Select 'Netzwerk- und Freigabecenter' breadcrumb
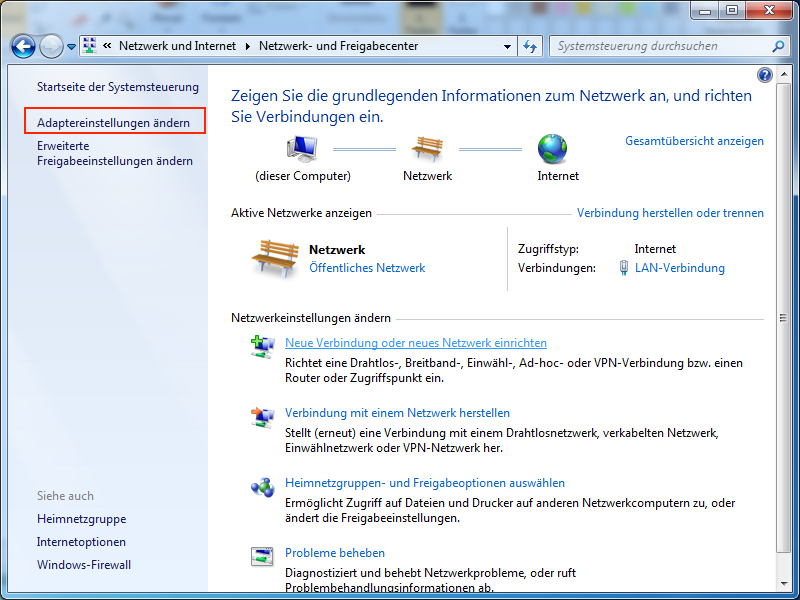Screen dimensions: 800x600 [339, 46]
